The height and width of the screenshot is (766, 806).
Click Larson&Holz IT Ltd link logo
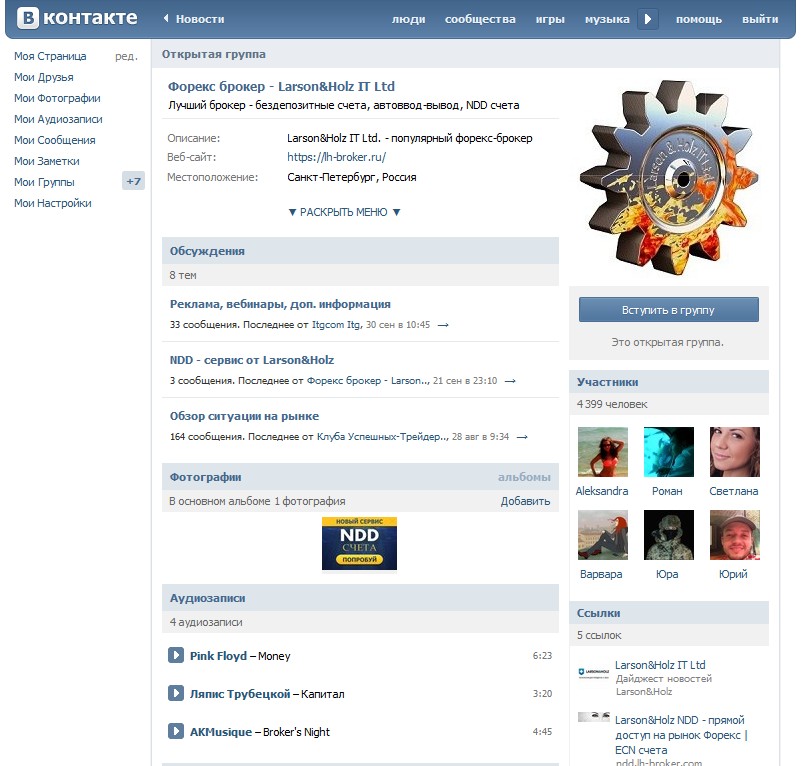(x=594, y=672)
